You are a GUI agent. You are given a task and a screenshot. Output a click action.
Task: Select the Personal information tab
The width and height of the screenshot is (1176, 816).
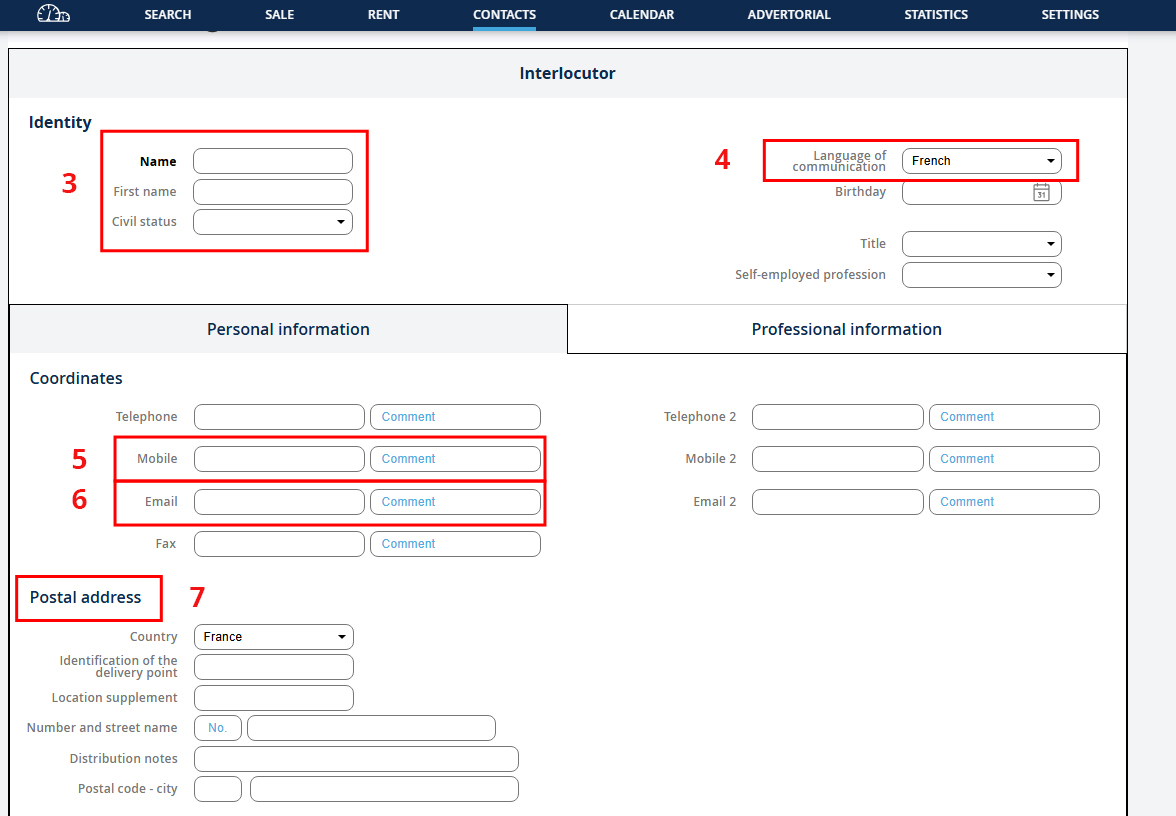pos(288,329)
